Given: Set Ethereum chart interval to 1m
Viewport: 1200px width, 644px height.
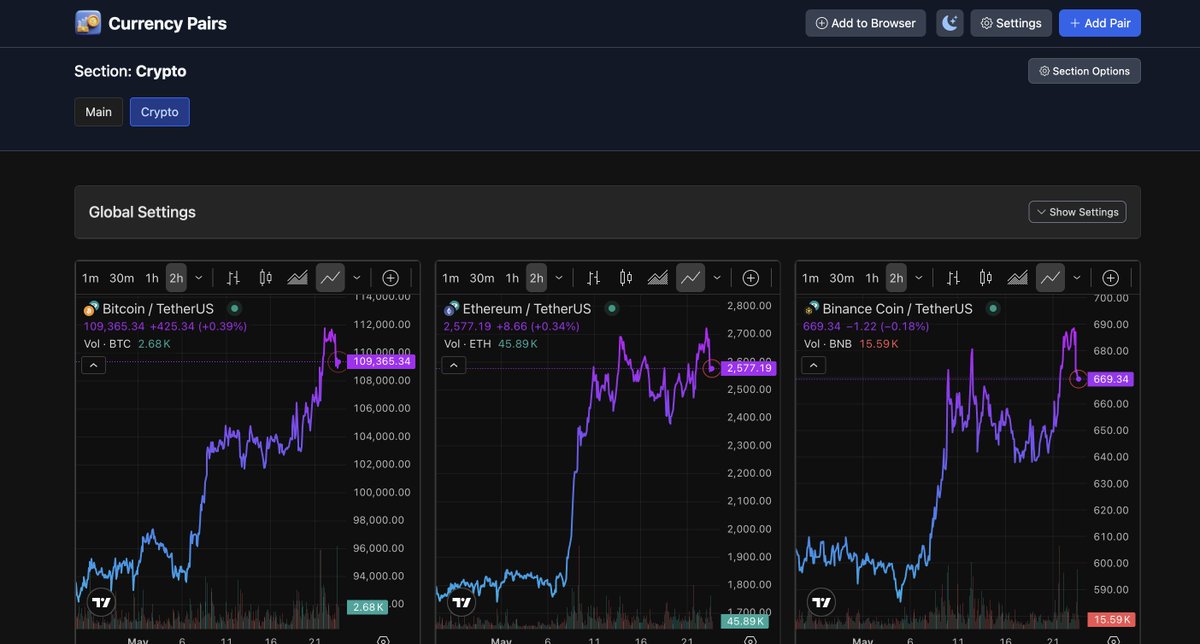Looking at the screenshot, I should point(450,278).
